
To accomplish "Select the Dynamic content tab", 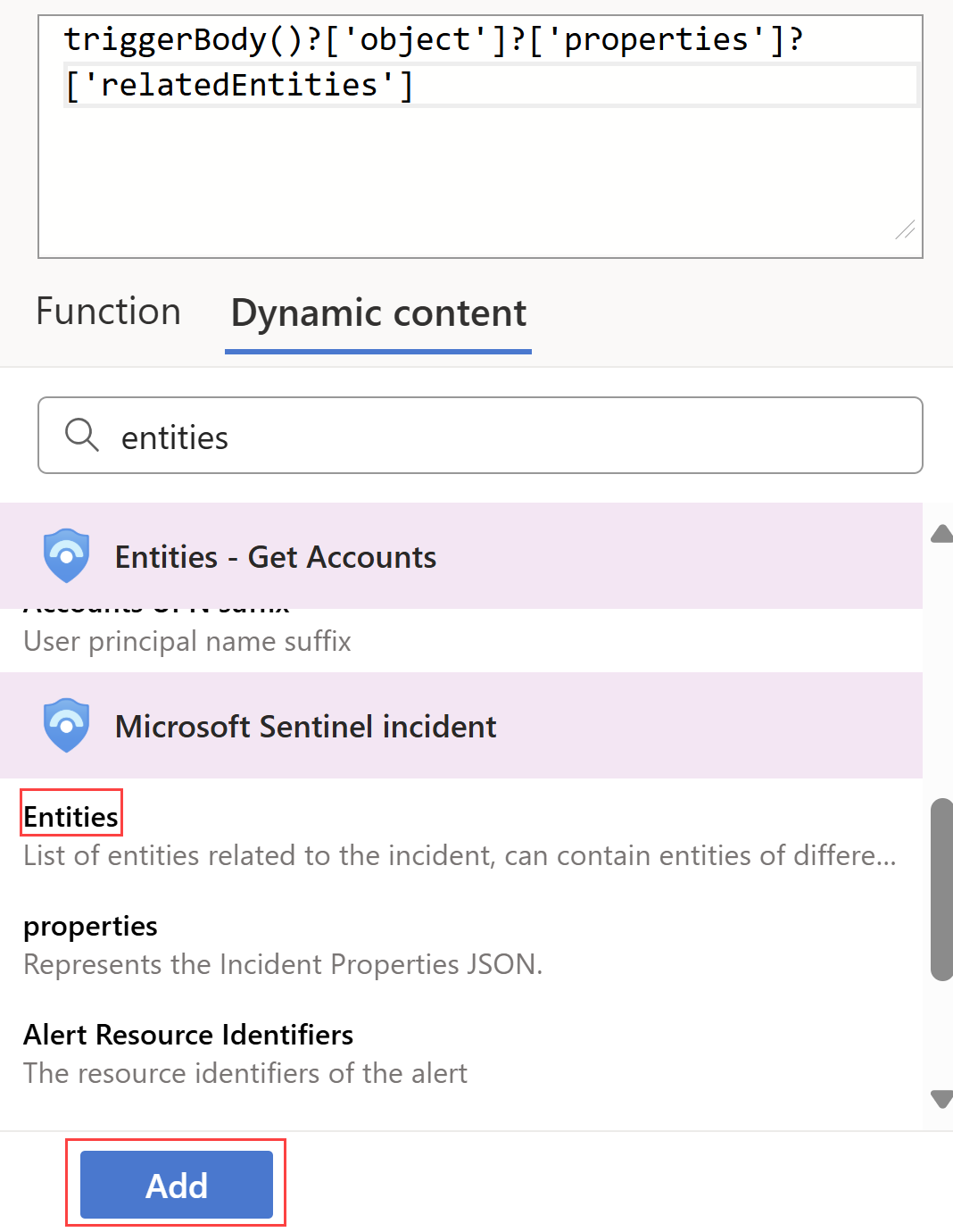I will pyautogui.click(x=377, y=313).
